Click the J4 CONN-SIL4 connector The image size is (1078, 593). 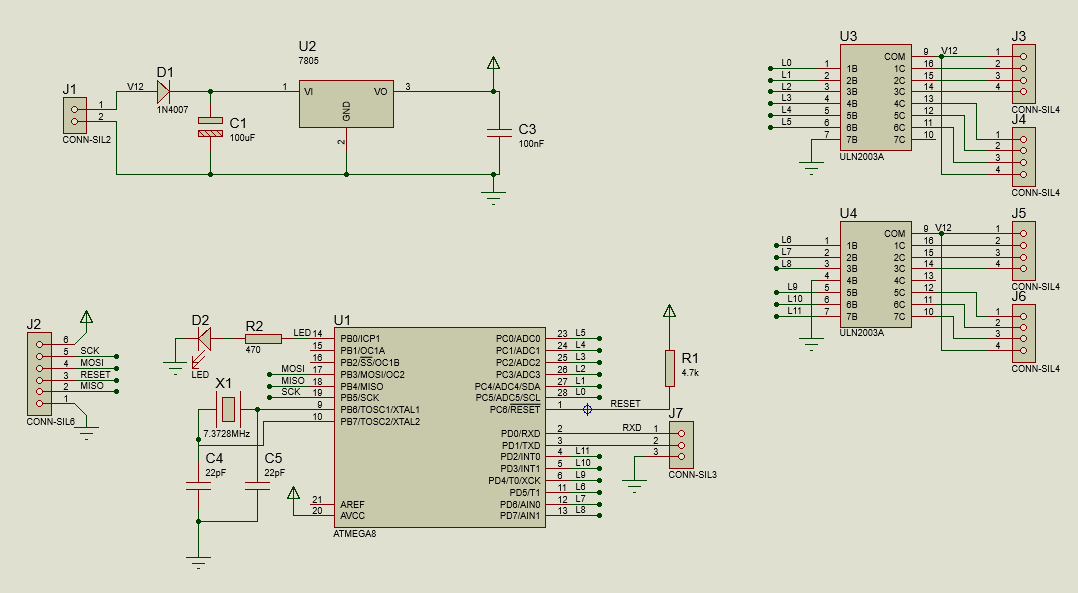[1024, 157]
